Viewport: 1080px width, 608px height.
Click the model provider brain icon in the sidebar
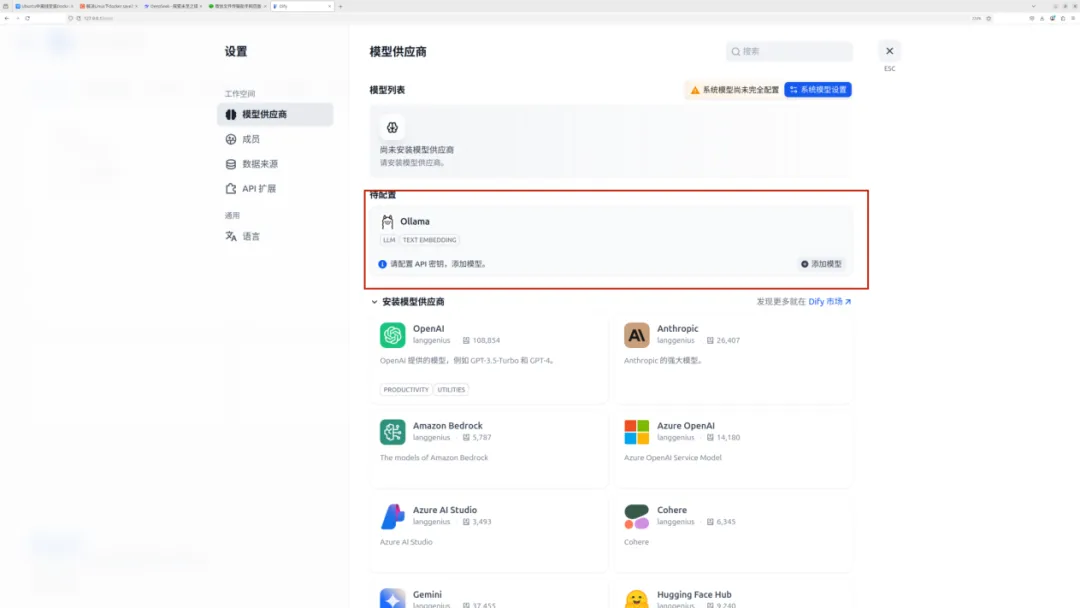231,114
